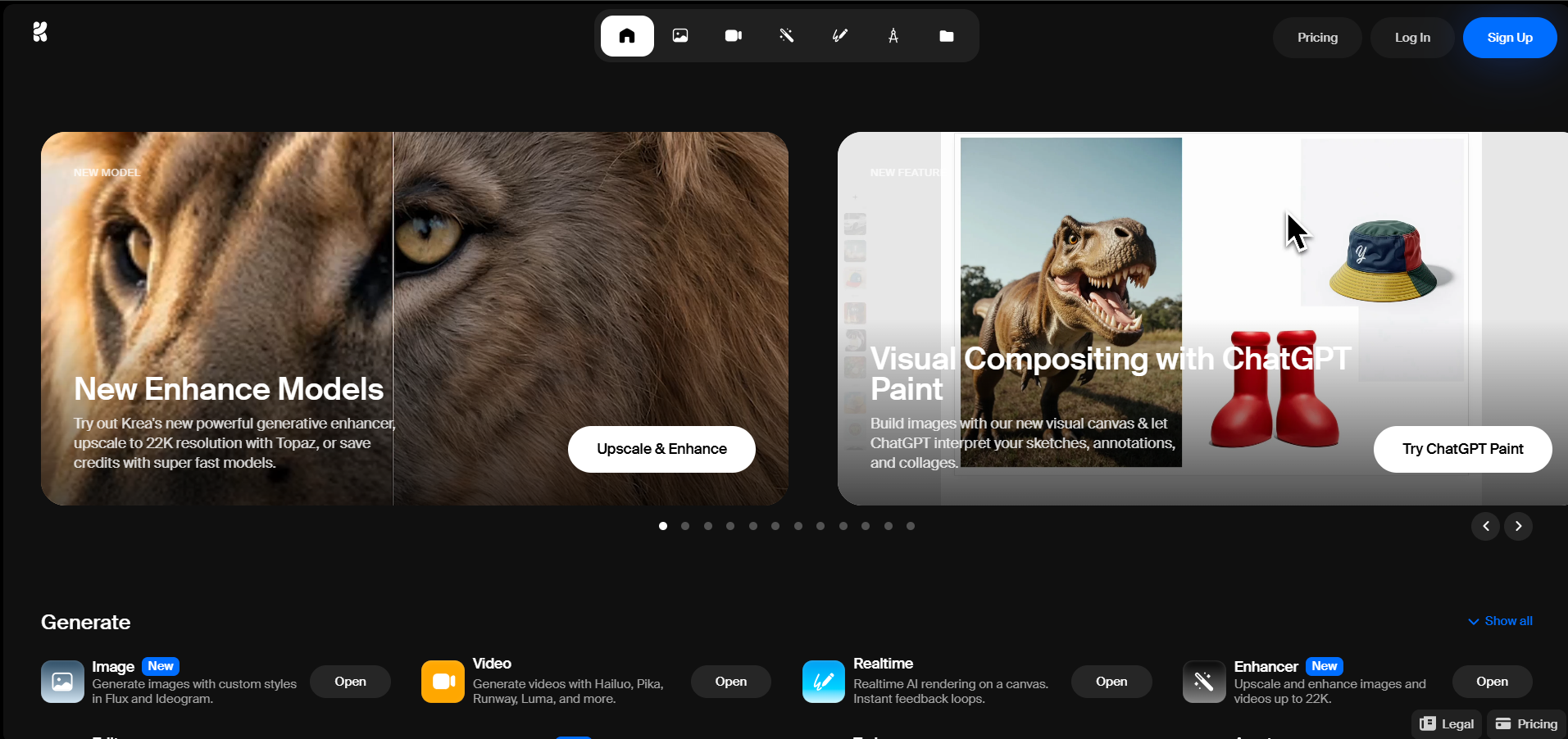Click the blue Sign Up button
1568x739 pixels.
(1510, 38)
